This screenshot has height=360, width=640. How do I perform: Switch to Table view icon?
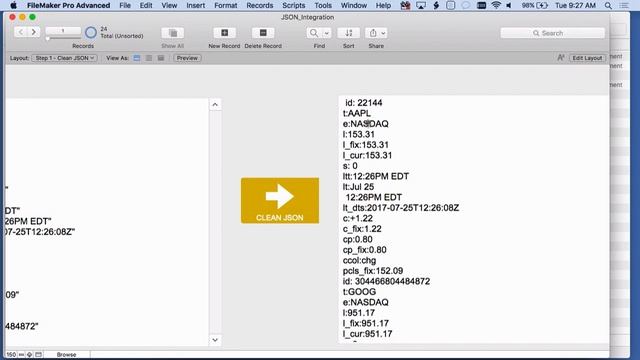pos(161,58)
